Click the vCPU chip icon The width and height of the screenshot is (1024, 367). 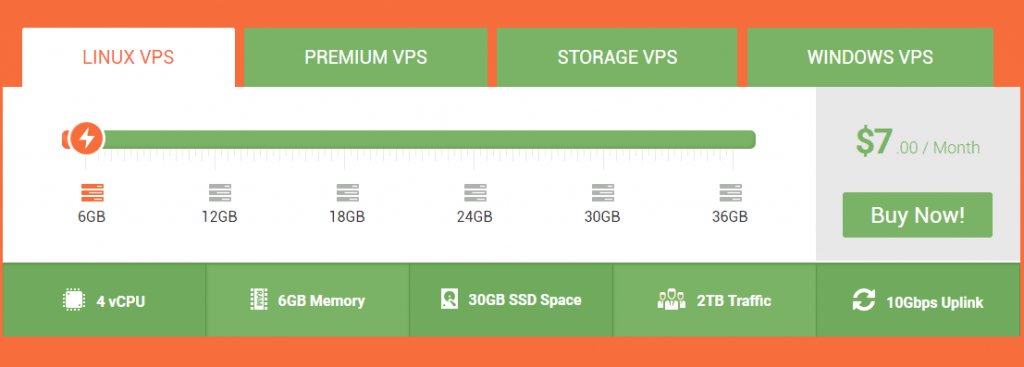pyautogui.click(x=74, y=300)
